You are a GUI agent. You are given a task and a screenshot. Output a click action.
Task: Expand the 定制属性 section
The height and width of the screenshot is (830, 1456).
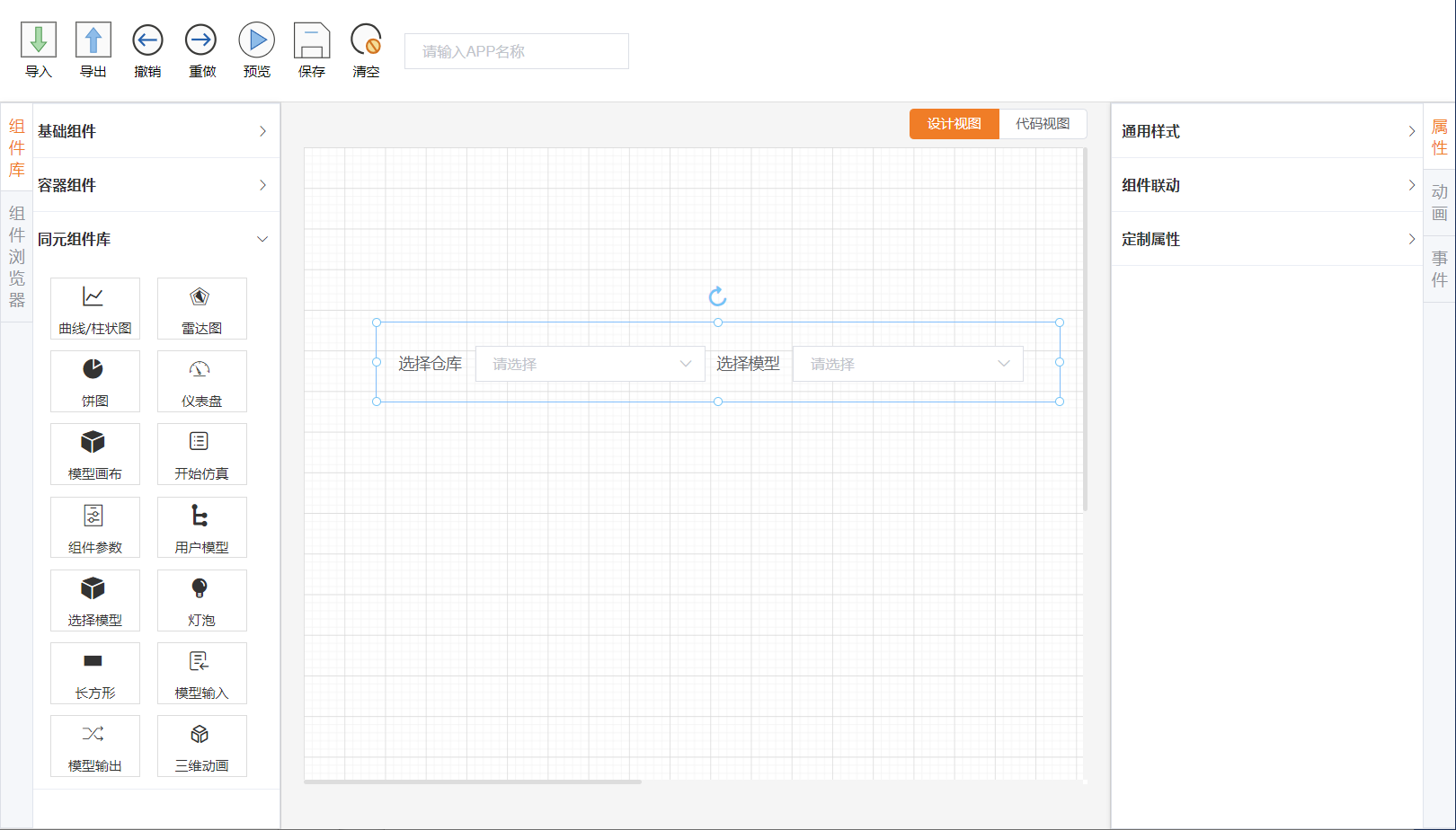pyautogui.click(x=1267, y=239)
